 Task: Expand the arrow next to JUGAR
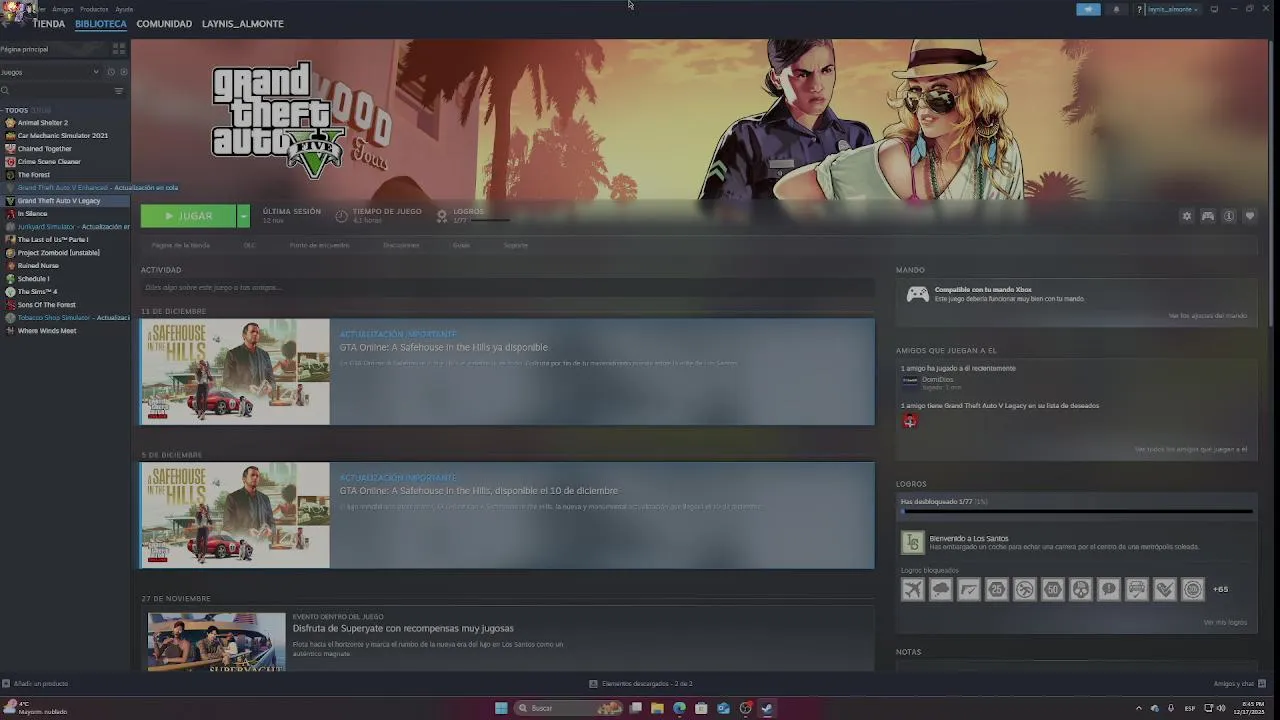[x=243, y=216]
